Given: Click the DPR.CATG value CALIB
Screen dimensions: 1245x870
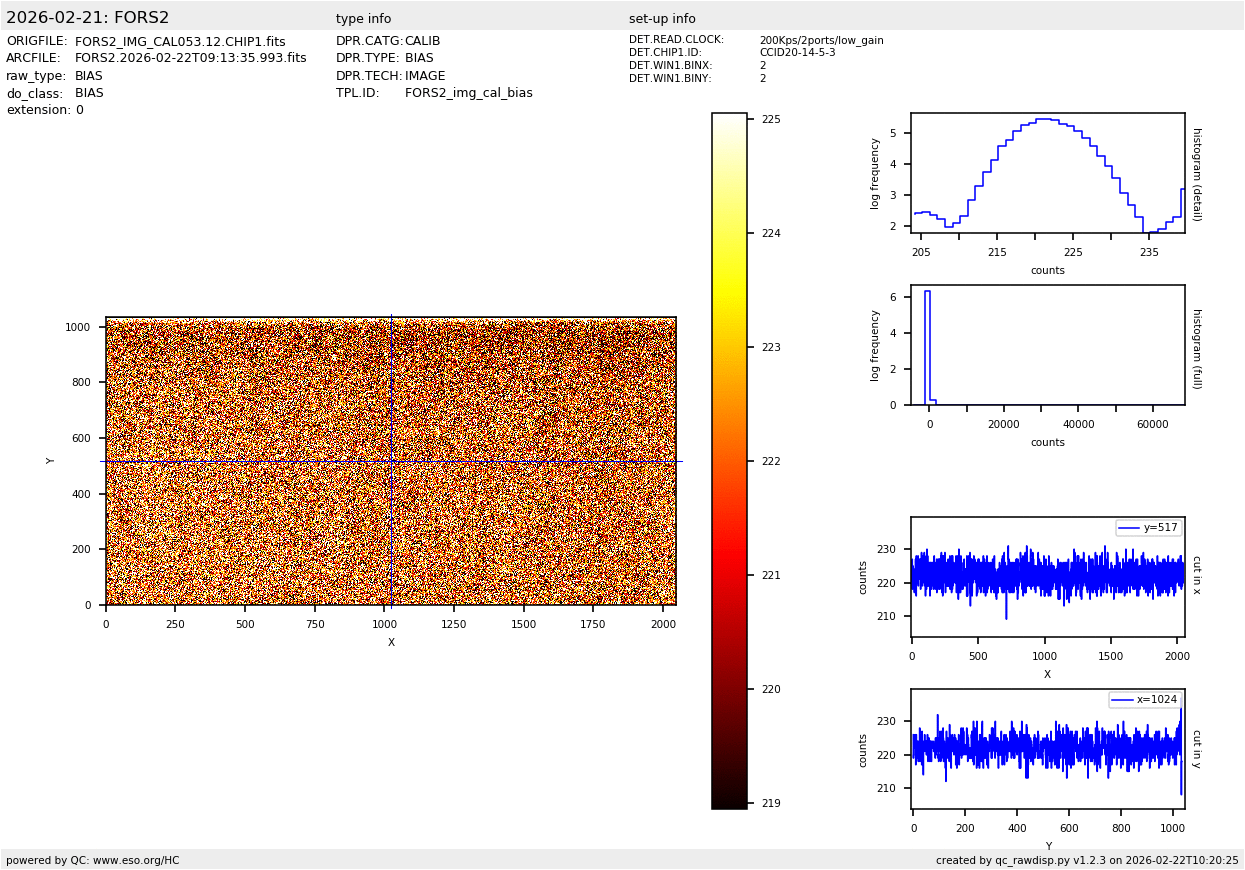Looking at the screenshot, I should pos(422,42).
